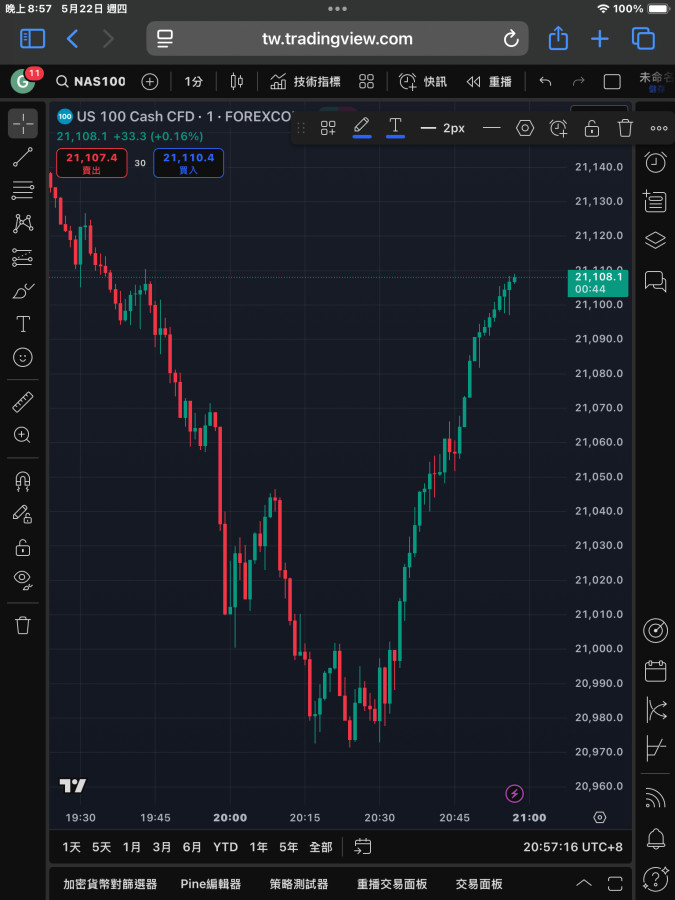Open drawing templates in floating toolbar
Image resolution: width=675 pixels, height=900 pixels.
(x=328, y=128)
